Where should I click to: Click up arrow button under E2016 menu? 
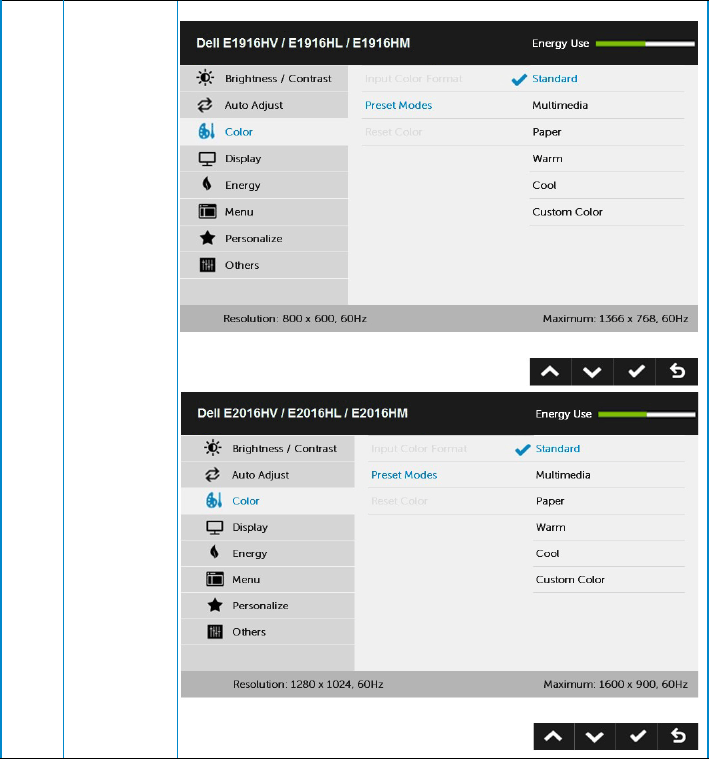pyautogui.click(x=554, y=736)
